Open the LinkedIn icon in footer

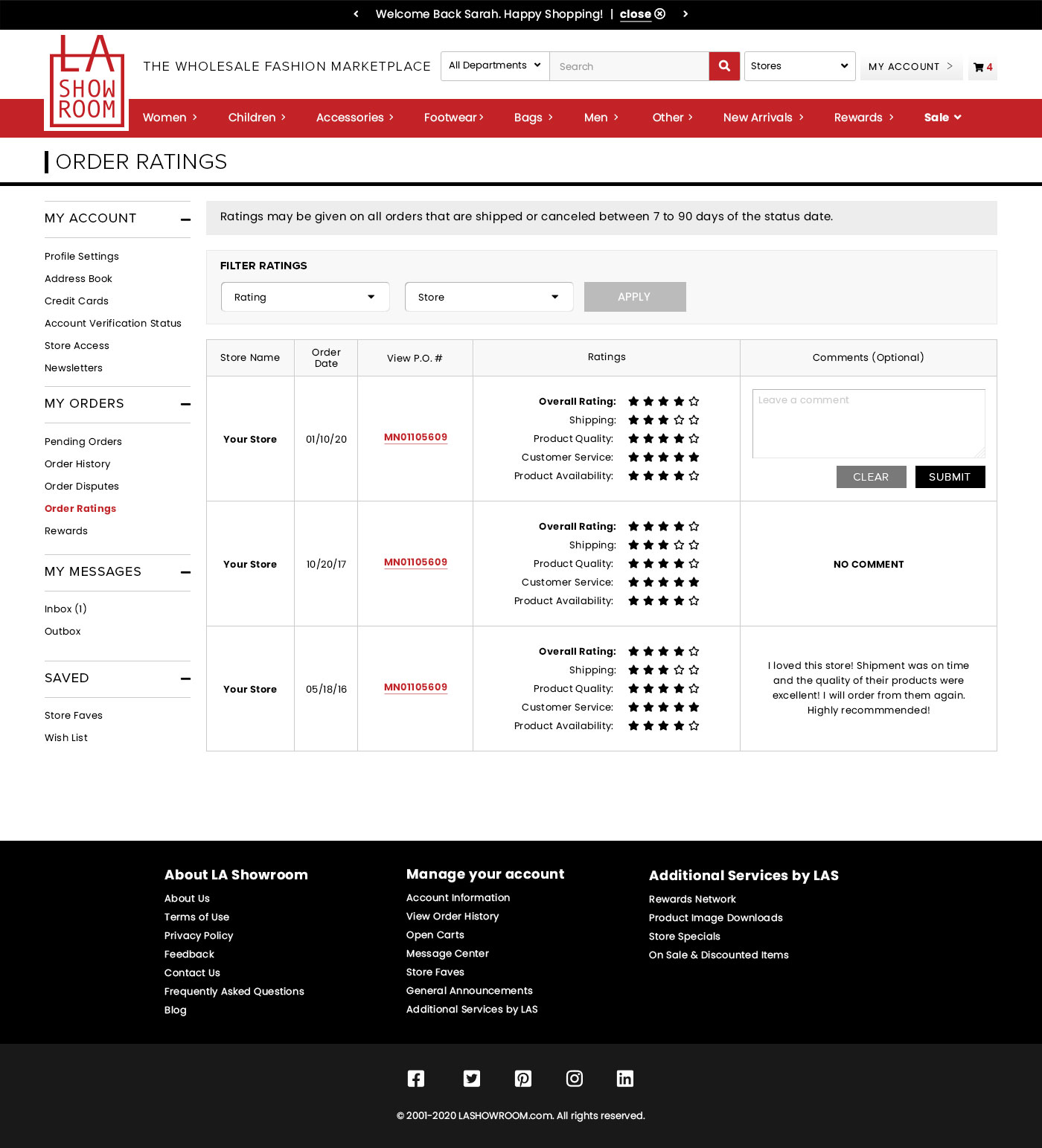625,1078
